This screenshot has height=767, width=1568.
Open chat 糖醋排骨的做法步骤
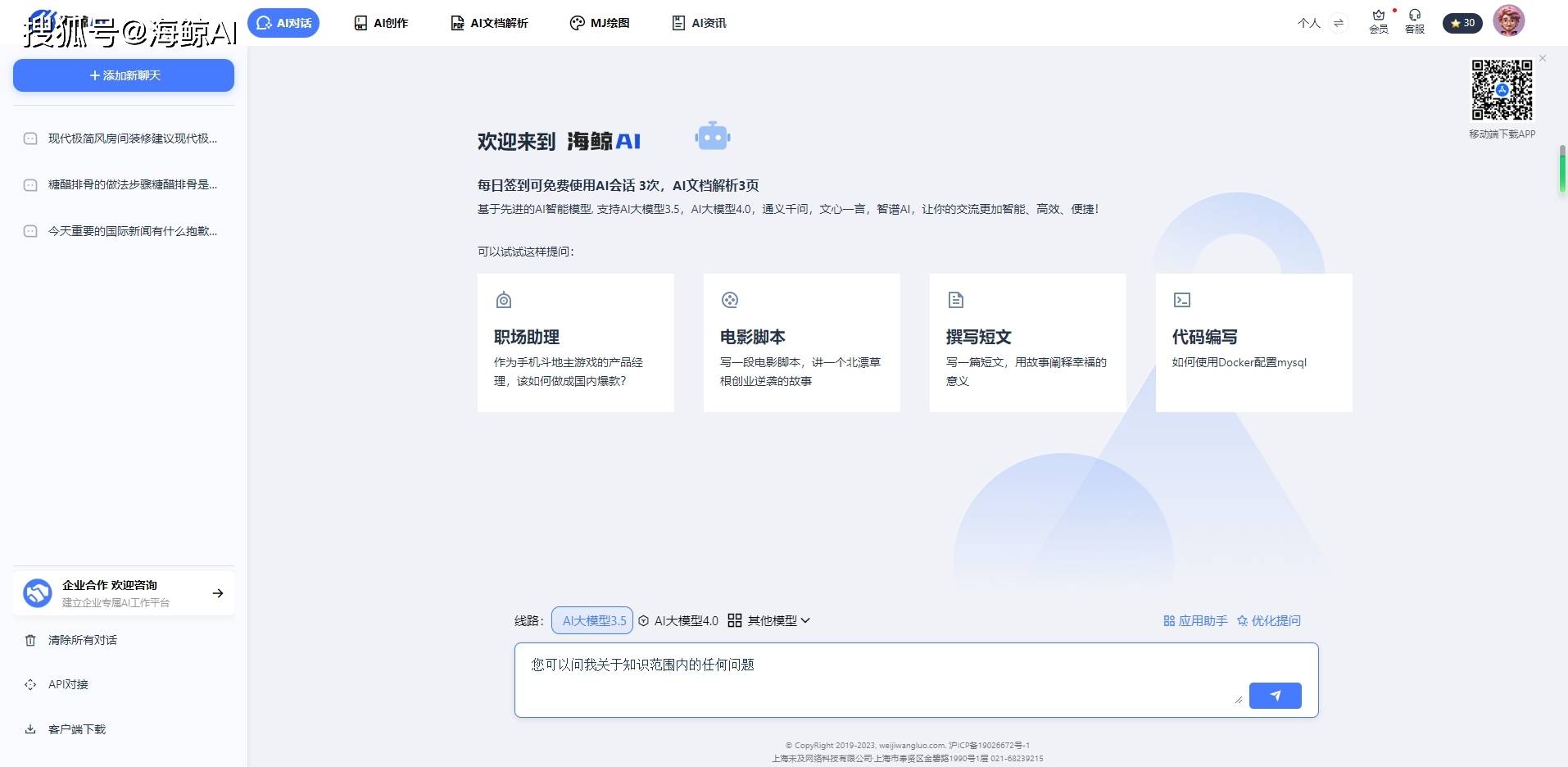124,184
